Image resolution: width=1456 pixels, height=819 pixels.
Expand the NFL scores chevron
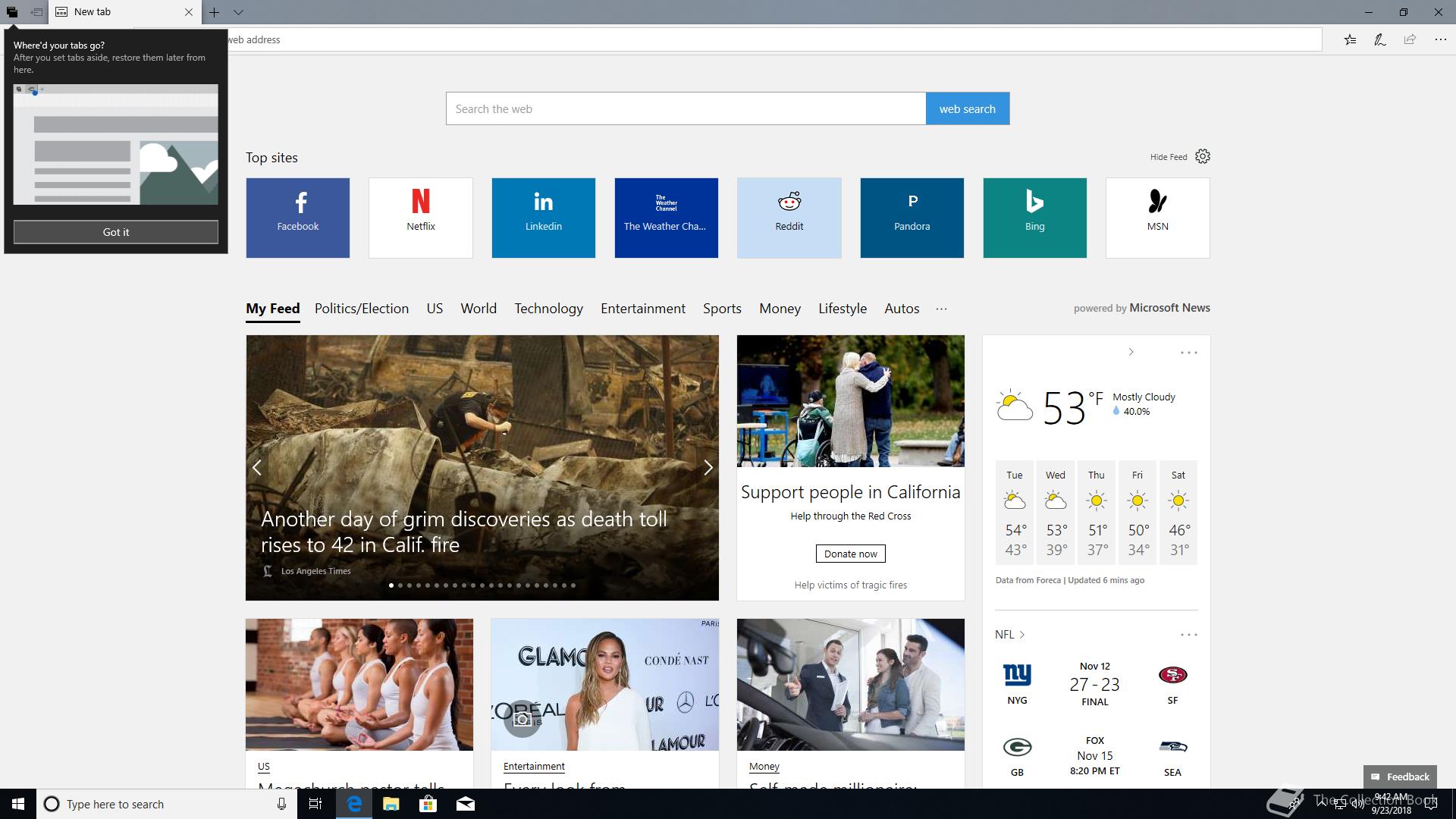pyautogui.click(x=1022, y=635)
